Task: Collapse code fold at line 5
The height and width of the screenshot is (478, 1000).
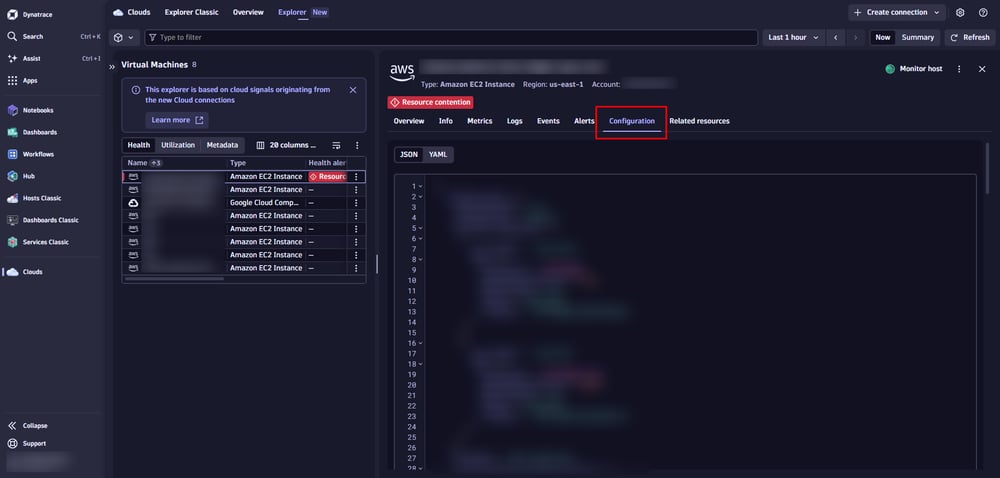Action: pyautogui.click(x=420, y=228)
